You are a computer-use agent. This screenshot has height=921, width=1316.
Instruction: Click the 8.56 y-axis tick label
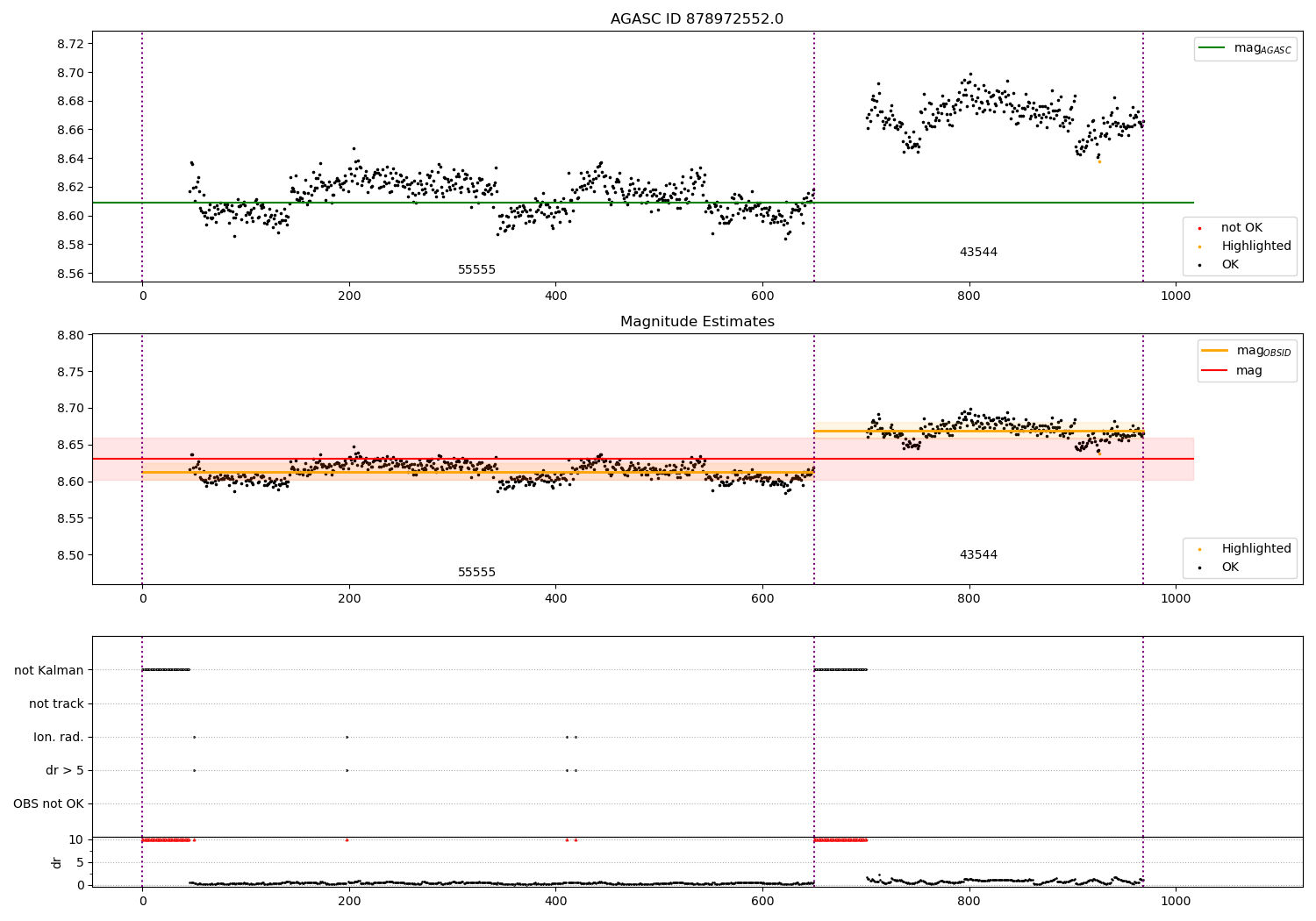tap(69, 274)
